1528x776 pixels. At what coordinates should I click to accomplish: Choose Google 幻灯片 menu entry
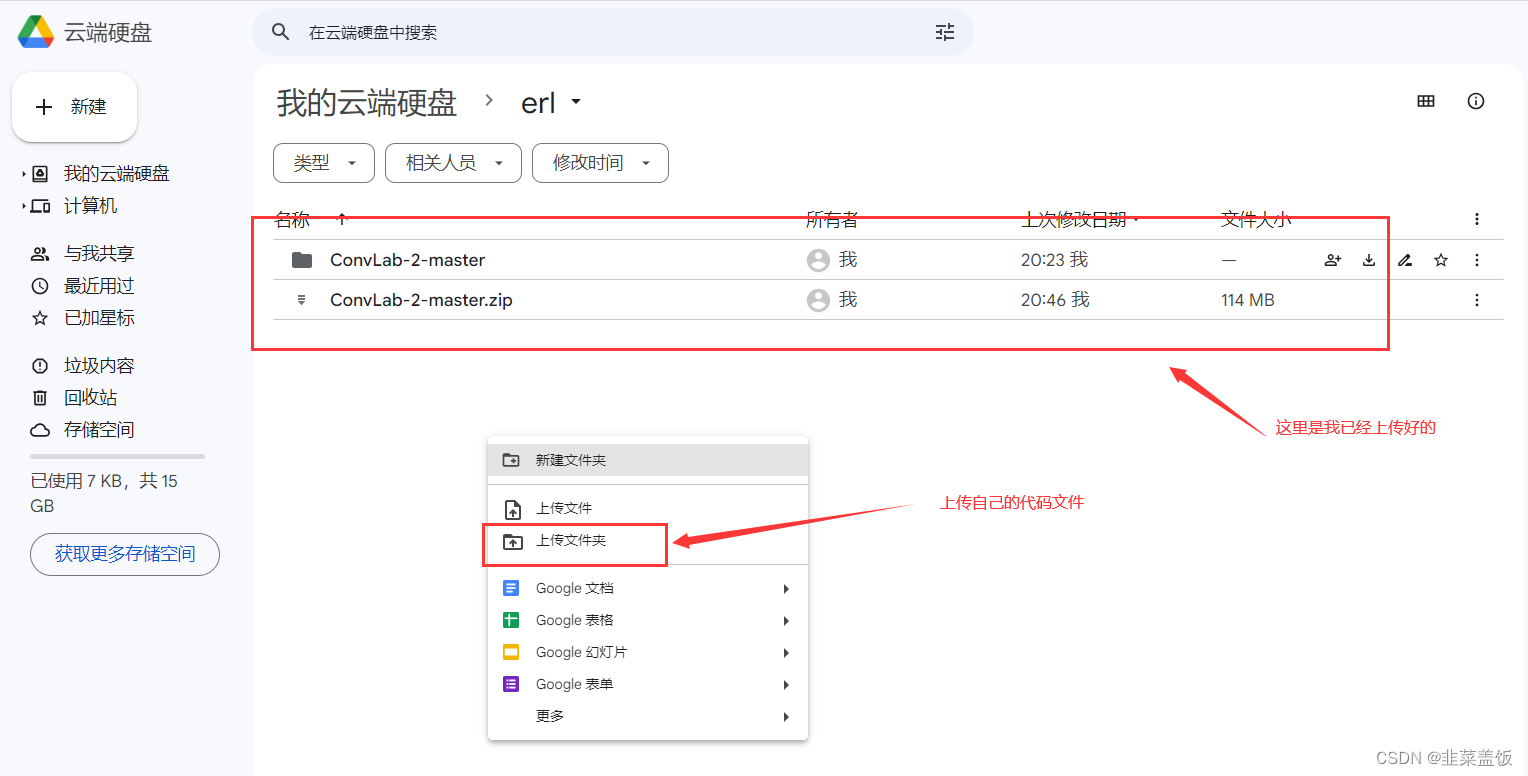648,652
